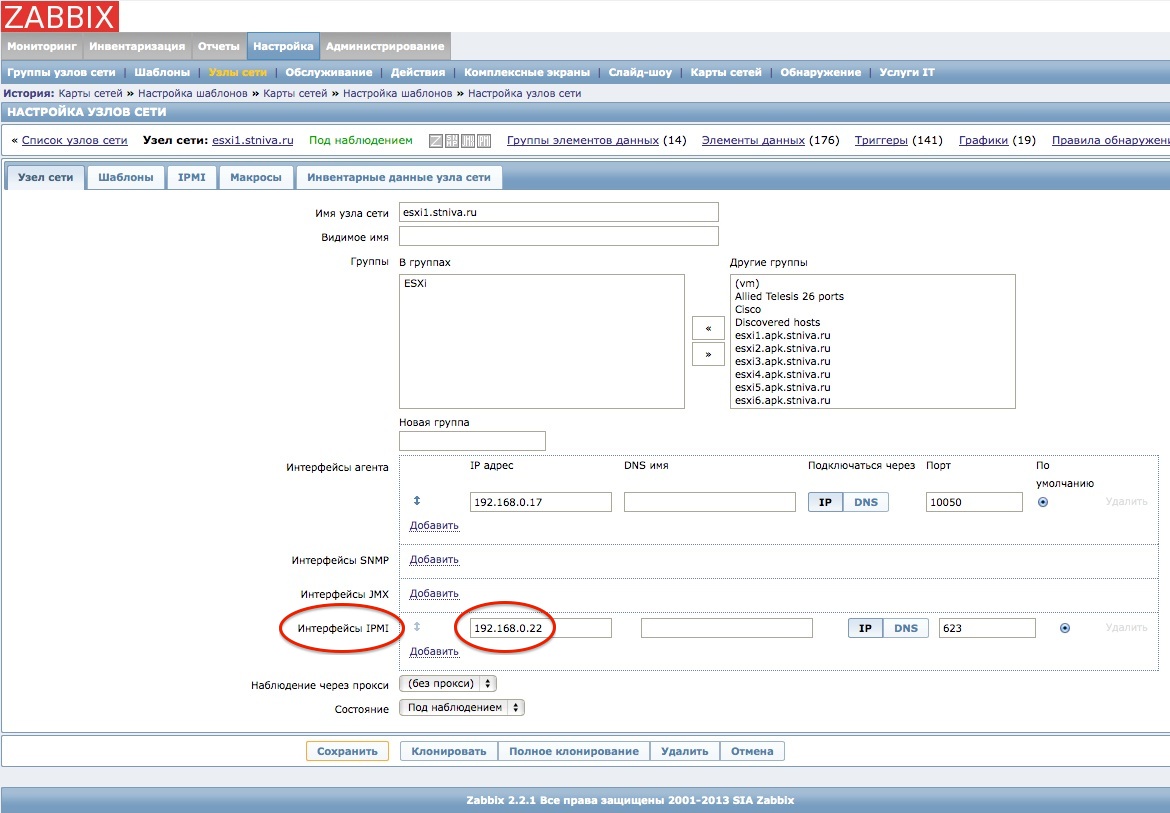Open the Администрирование main menu
This screenshot has width=1170, height=813.
(x=385, y=46)
